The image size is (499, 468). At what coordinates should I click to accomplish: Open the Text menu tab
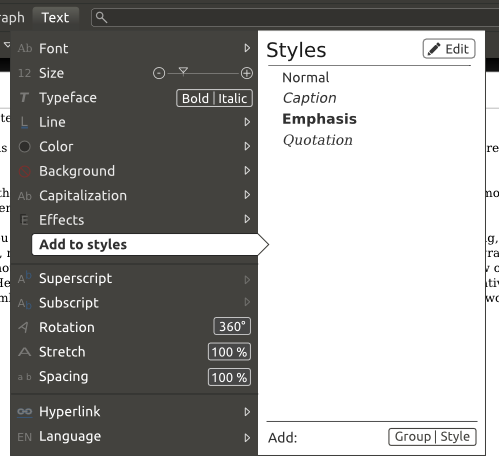(55, 17)
